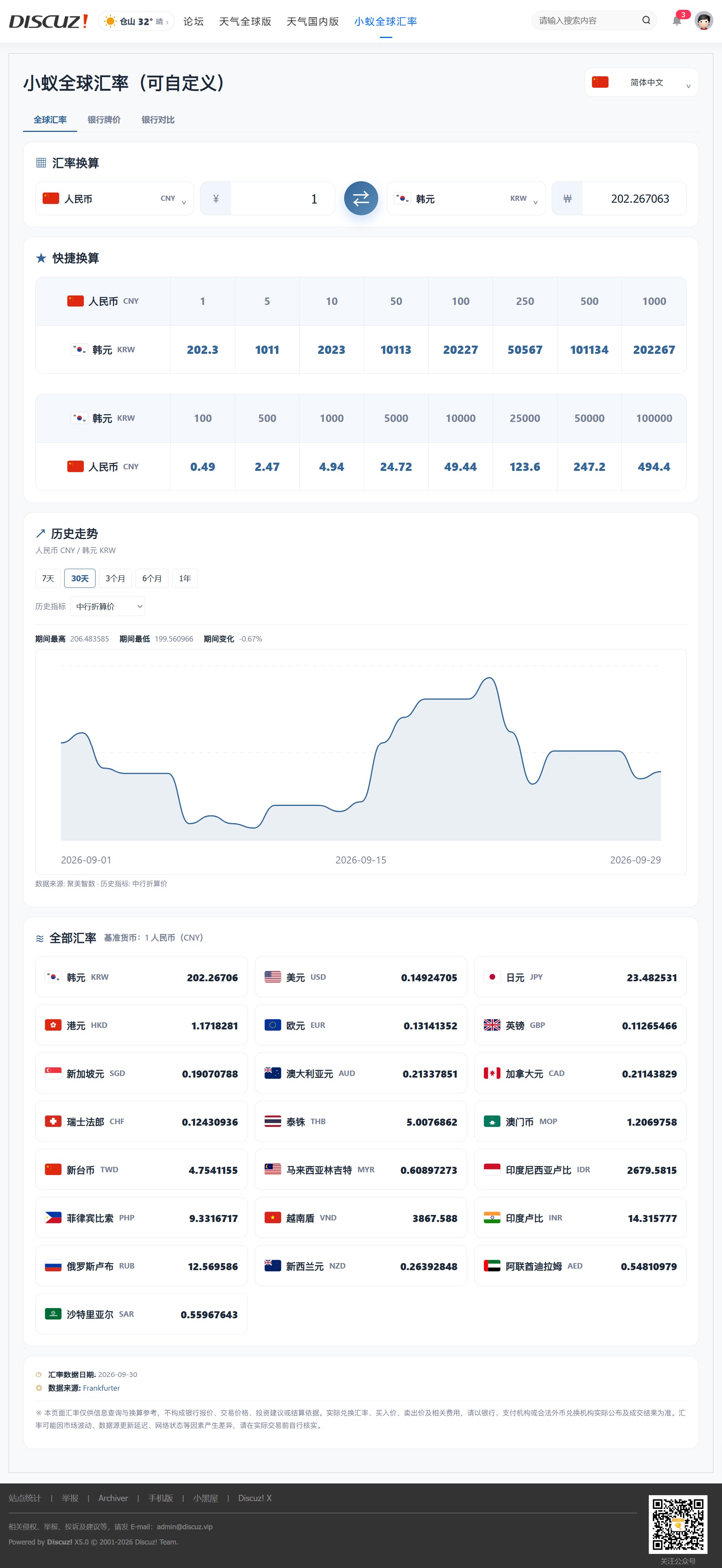Click the 日元 JPY flag icon

coord(492,977)
